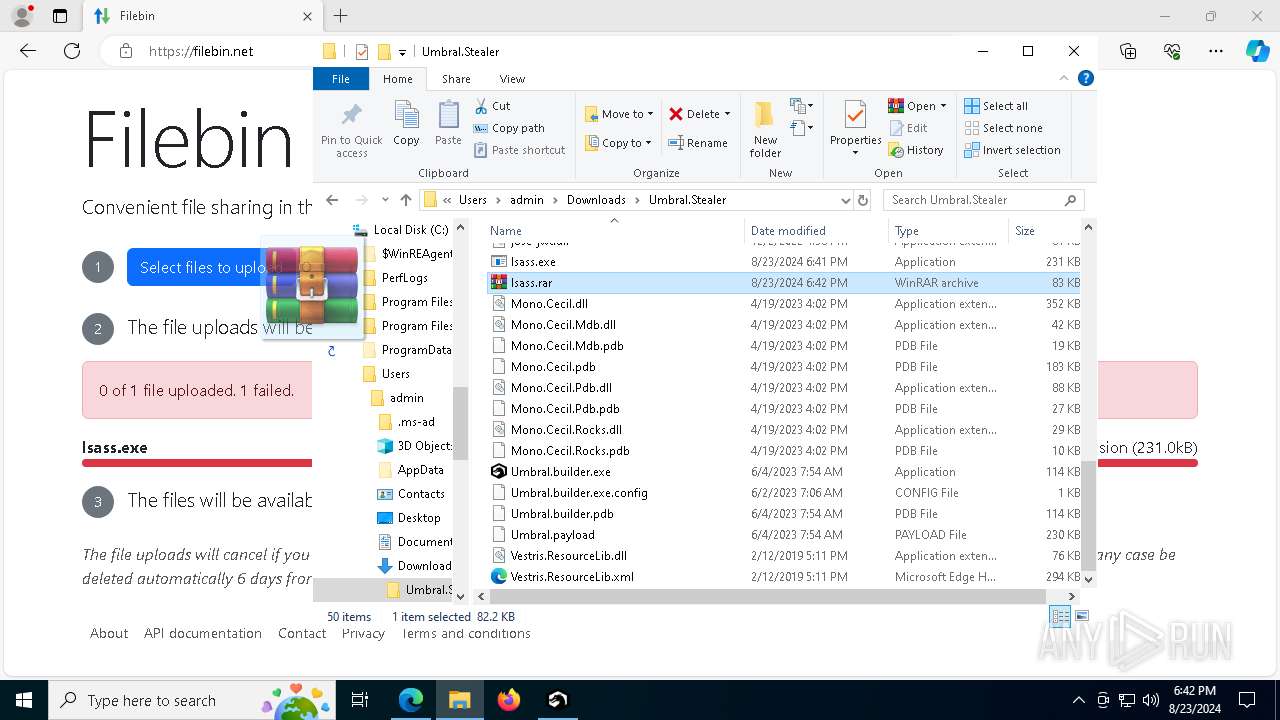Screen dimensions: 1280x720
Task: Click Select all in ribbon
Action: point(996,106)
